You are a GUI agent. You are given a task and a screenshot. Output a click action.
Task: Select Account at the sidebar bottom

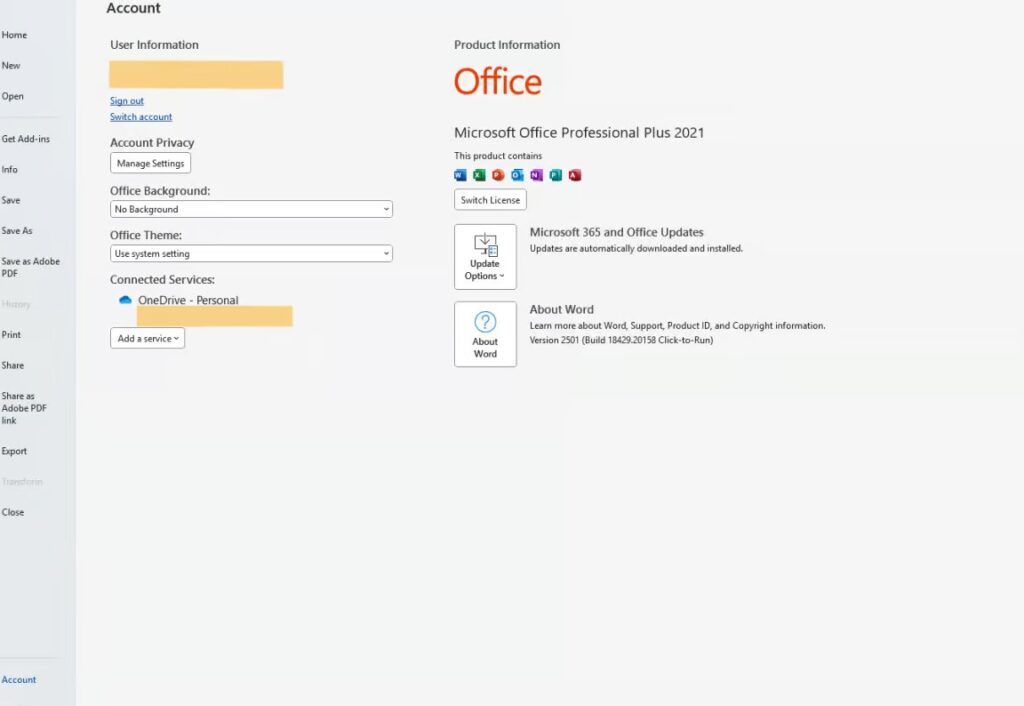(x=19, y=679)
